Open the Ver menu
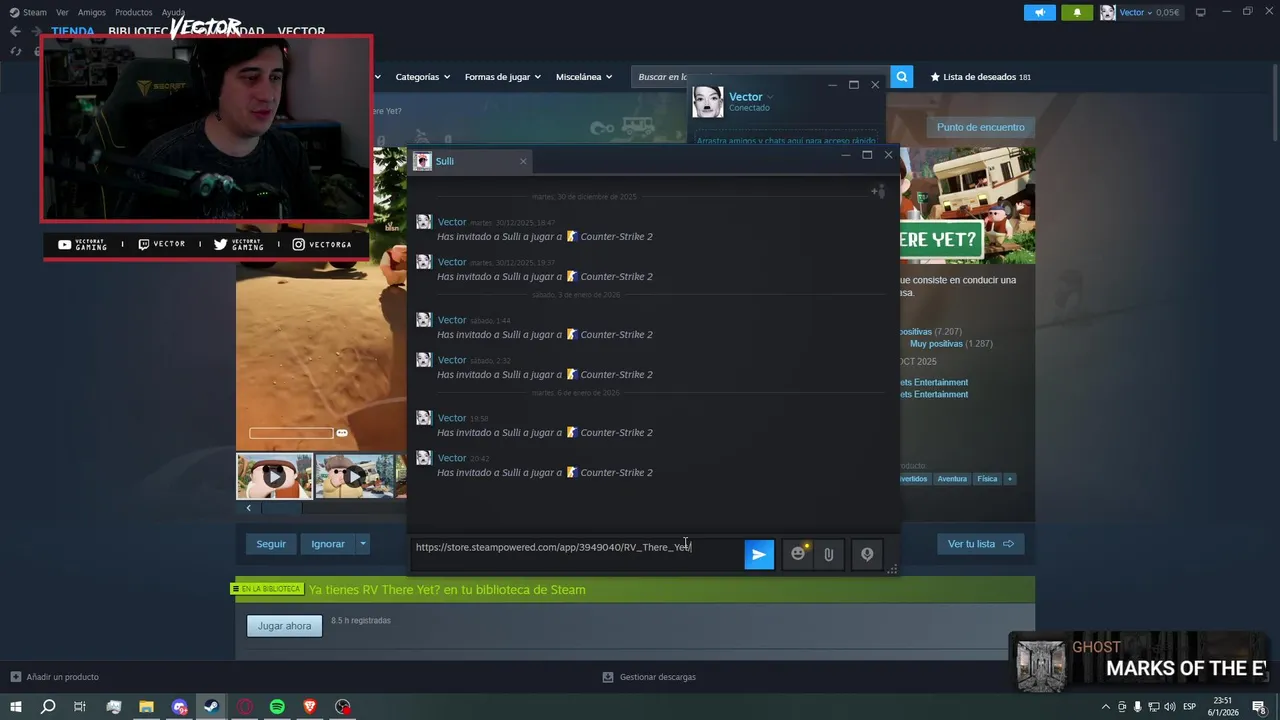 62,12
